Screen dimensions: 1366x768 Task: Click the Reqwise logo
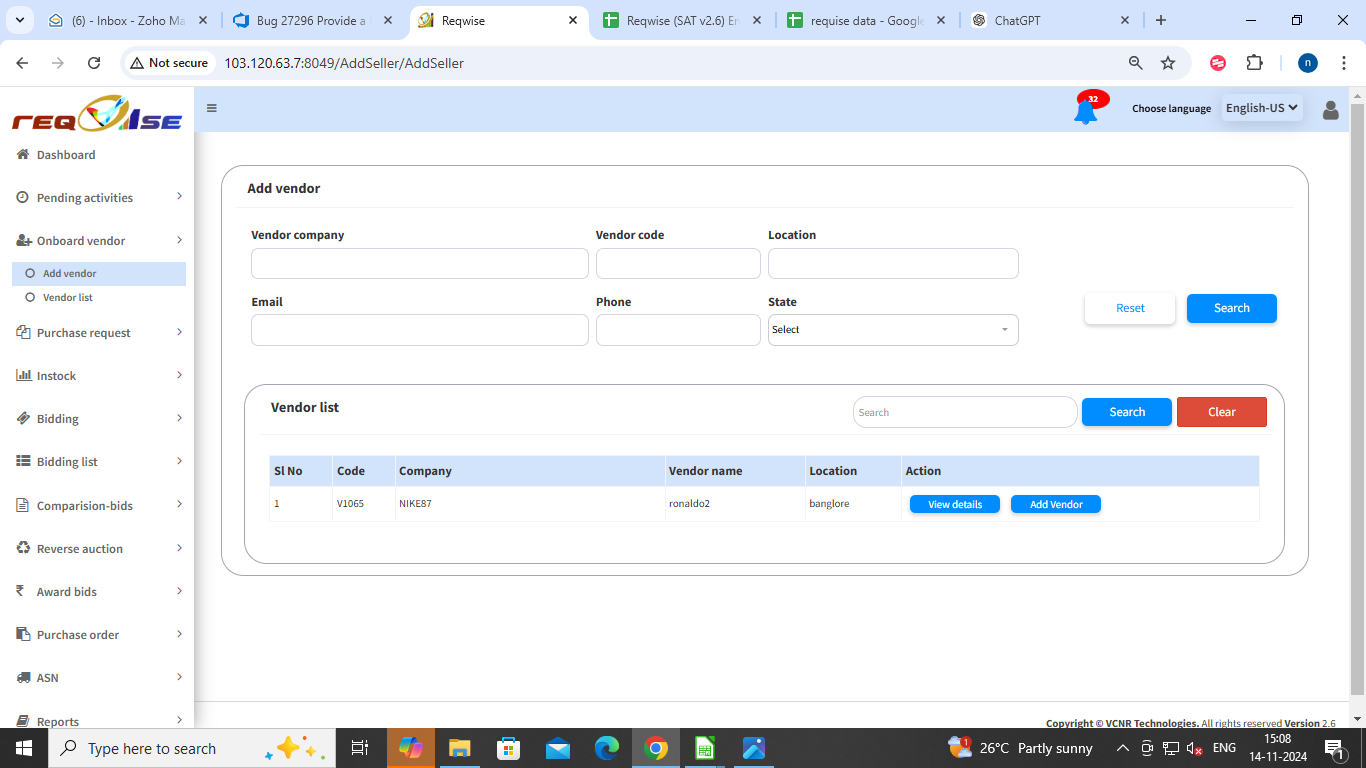coord(96,115)
